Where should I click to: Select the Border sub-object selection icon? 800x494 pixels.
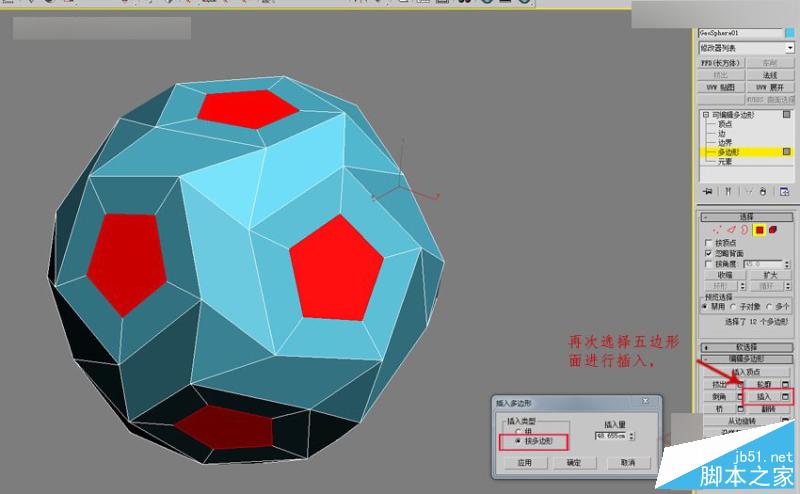point(744,230)
